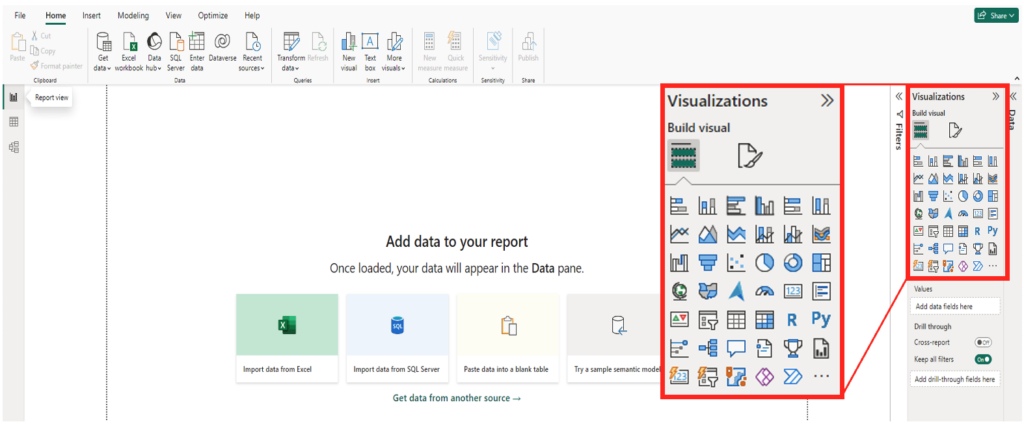Screen dimensions: 1024x424
Task: Toggle the Cross-report drill through switch
Action: pos(982,342)
